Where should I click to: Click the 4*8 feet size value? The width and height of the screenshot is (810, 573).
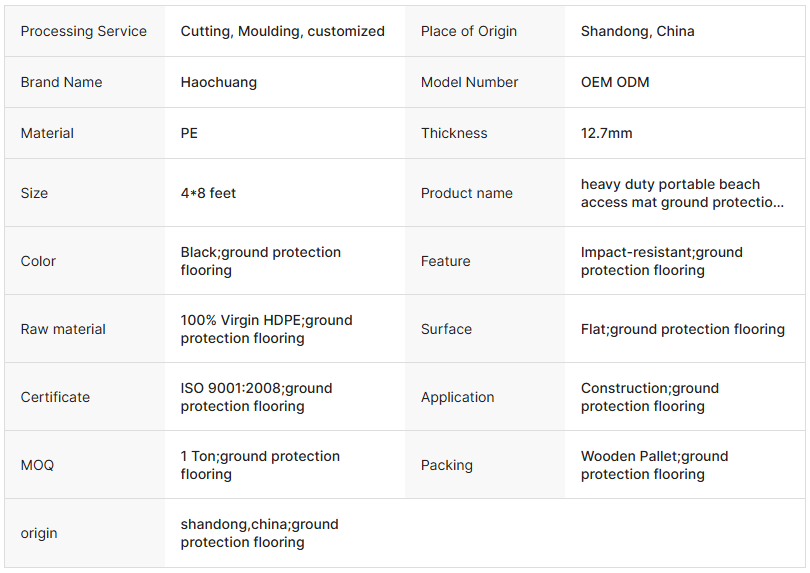208,193
